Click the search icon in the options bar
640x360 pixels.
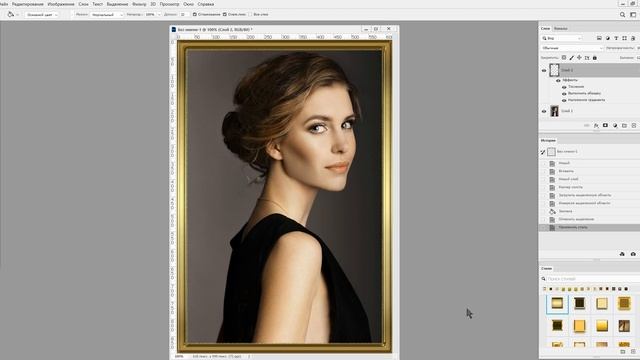point(622,15)
